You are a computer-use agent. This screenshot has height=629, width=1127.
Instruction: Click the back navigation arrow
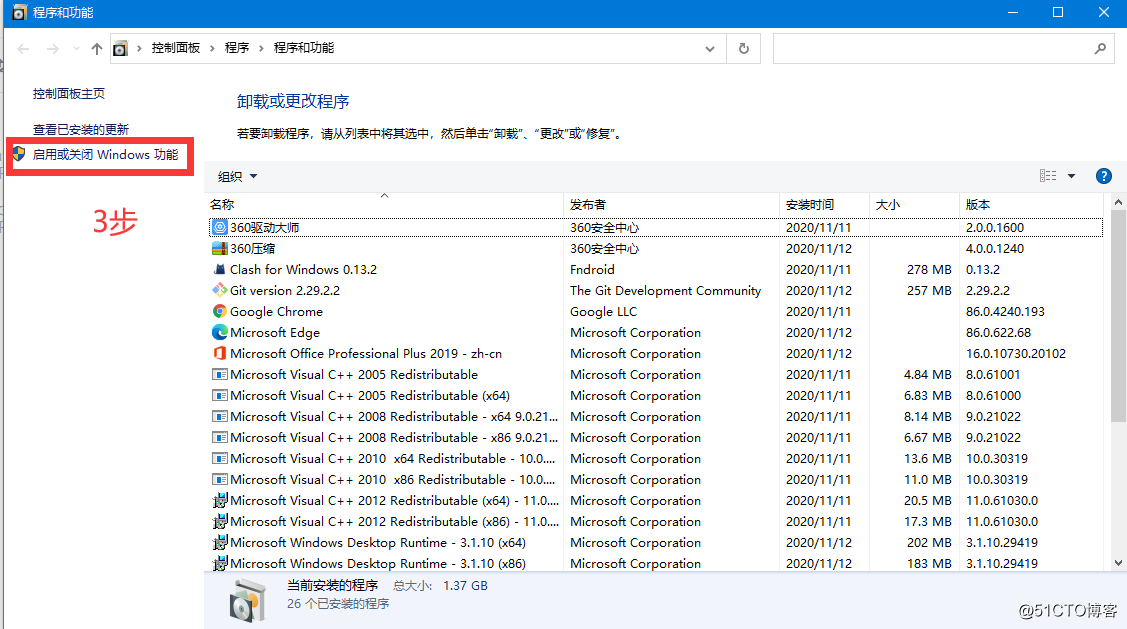(x=23, y=48)
